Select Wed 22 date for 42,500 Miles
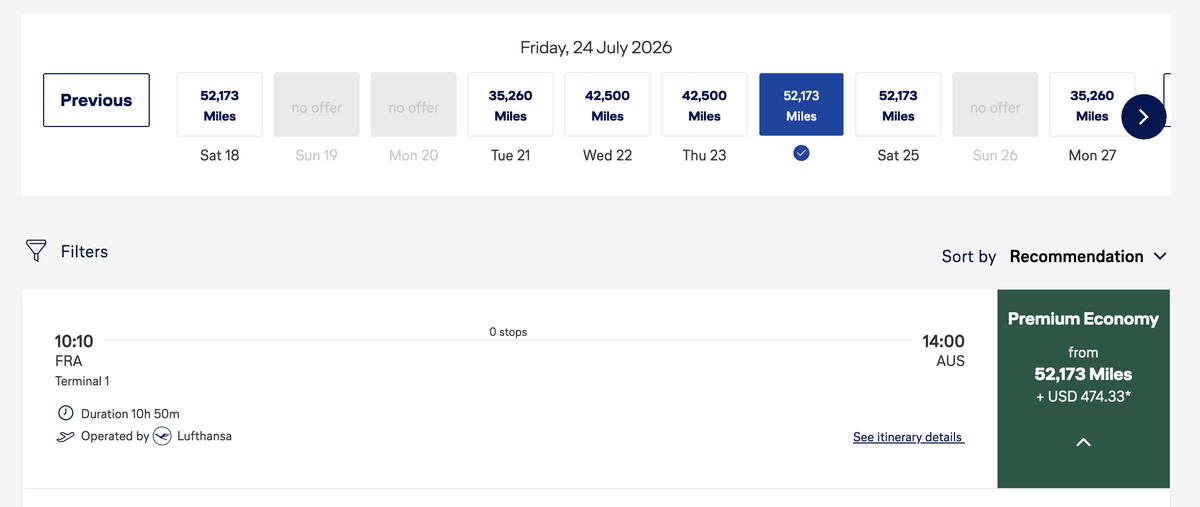The image size is (1200, 507). [607, 105]
